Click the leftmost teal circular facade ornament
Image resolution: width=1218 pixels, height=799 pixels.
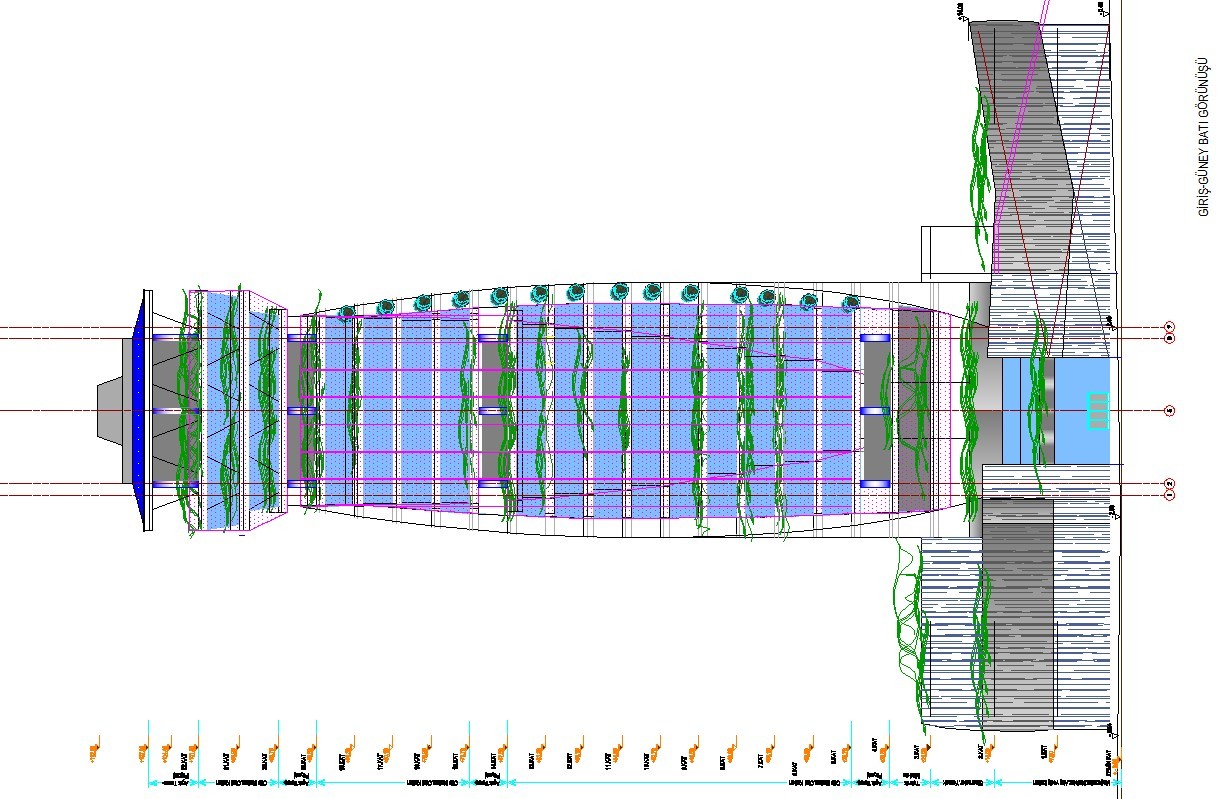pyautogui.click(x=348, y=314)
